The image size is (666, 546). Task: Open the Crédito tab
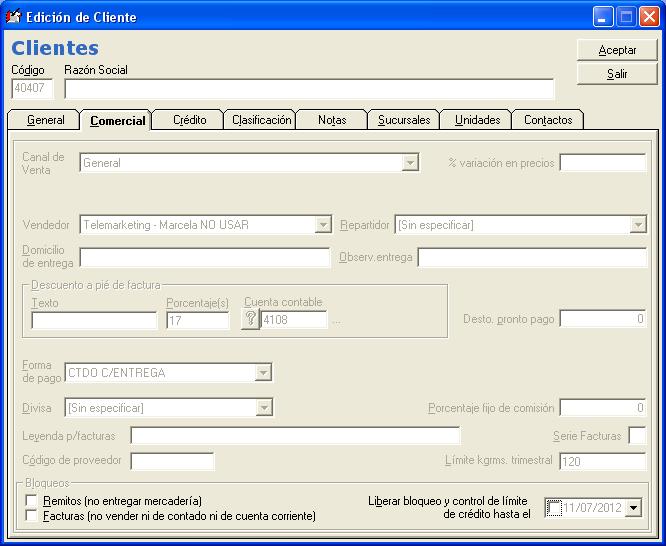(189, 120)
